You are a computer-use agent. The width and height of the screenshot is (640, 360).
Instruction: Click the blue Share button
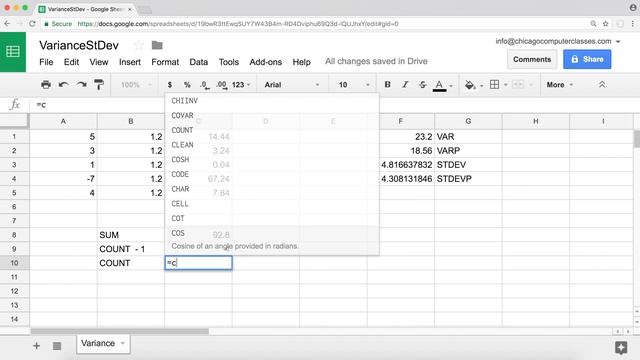click(x=587, y=59)
